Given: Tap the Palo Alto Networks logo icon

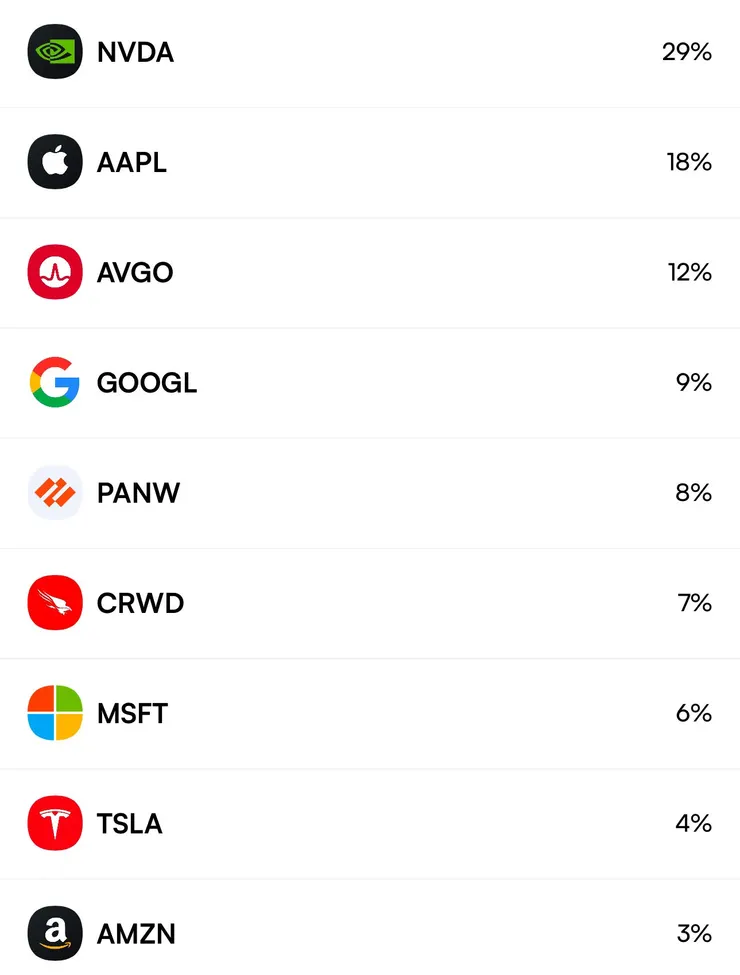Looking at the screenshot, I should [x=54, y=493].
